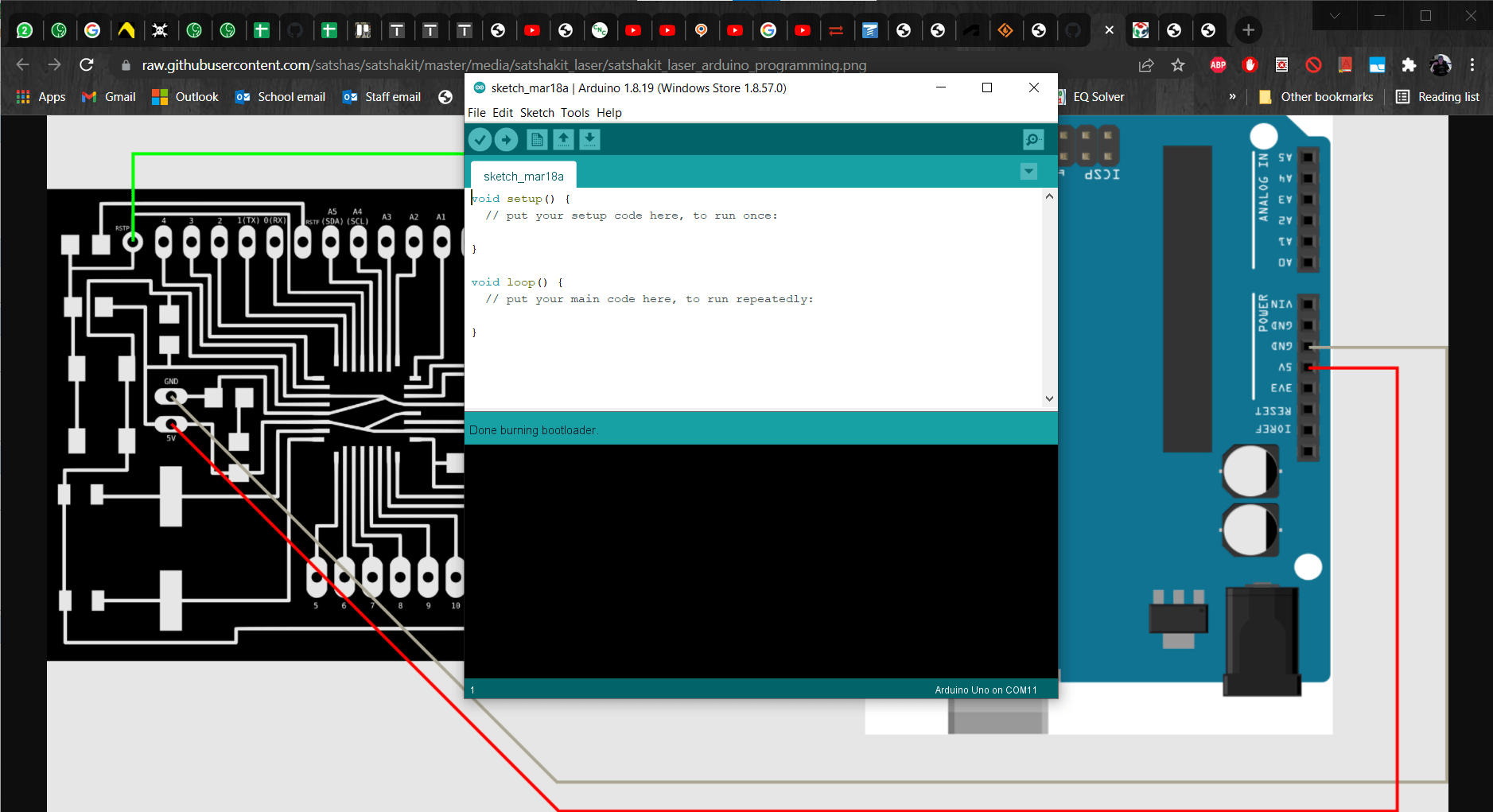Image resolution: width=1493 pixels, height=812 pixels.
Task: Click the 'void setup() {' code line
Action: (521, 199)
